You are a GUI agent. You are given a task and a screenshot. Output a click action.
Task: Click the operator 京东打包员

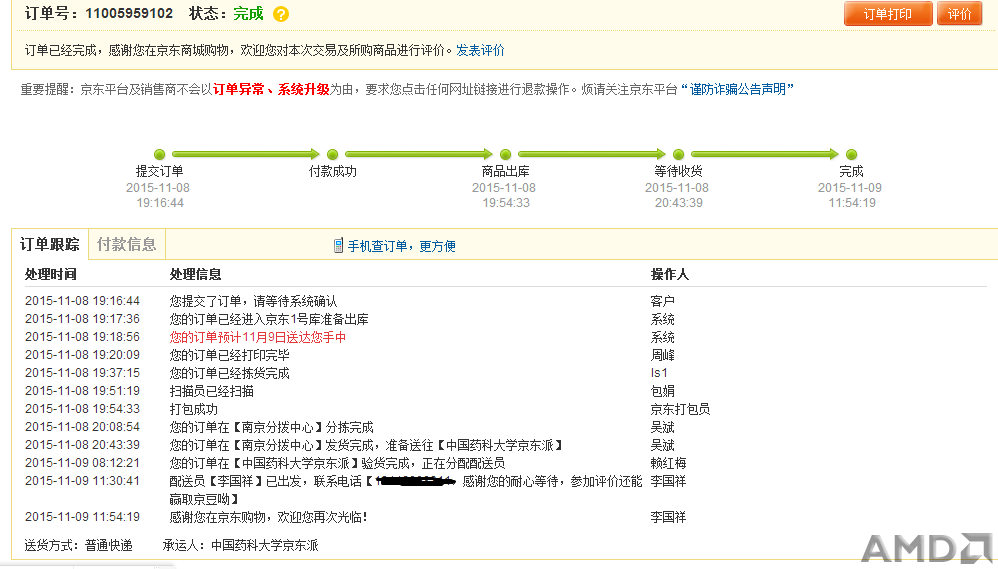click(x=680, y=409)
